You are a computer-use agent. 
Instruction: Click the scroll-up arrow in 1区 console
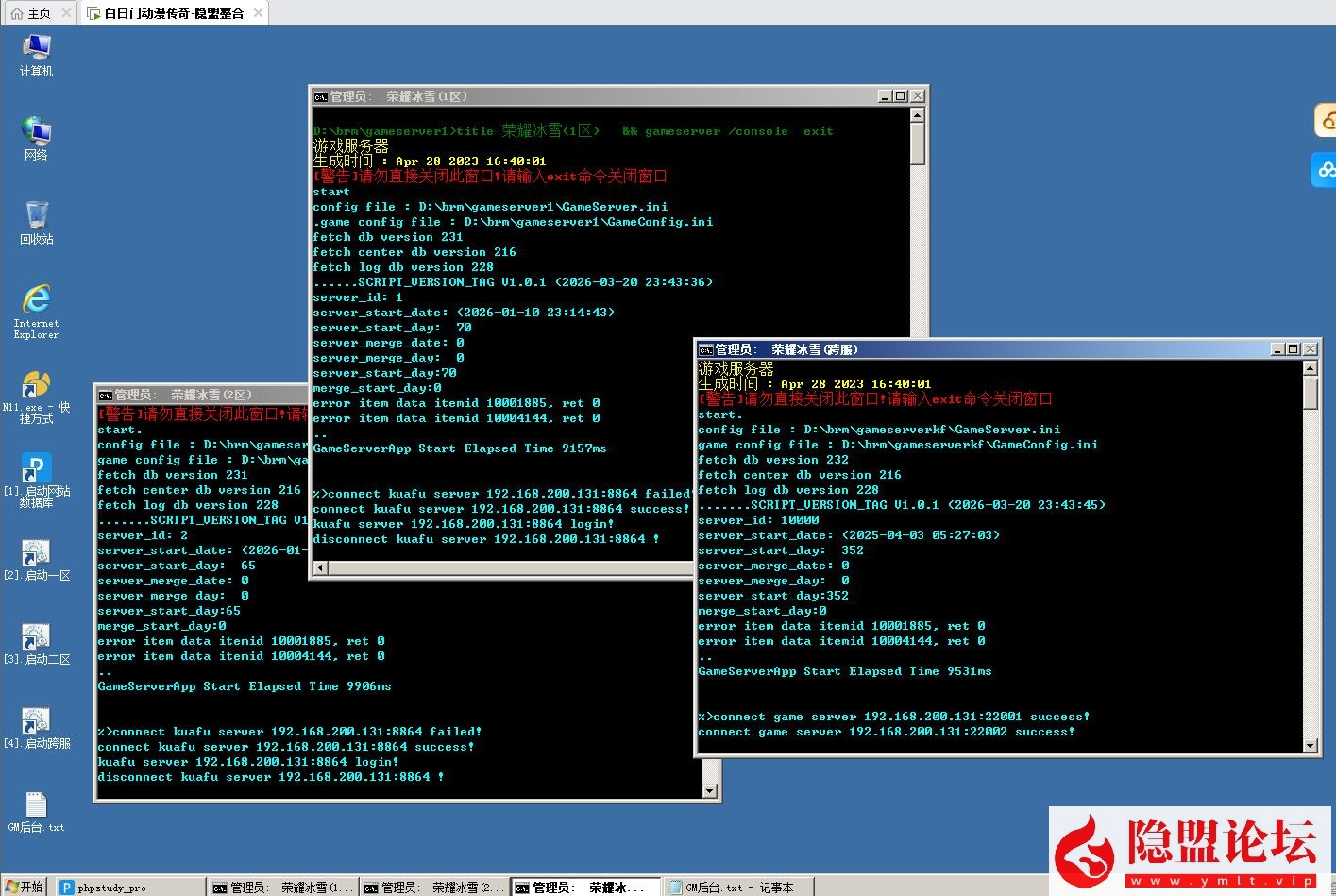[917, 115]
